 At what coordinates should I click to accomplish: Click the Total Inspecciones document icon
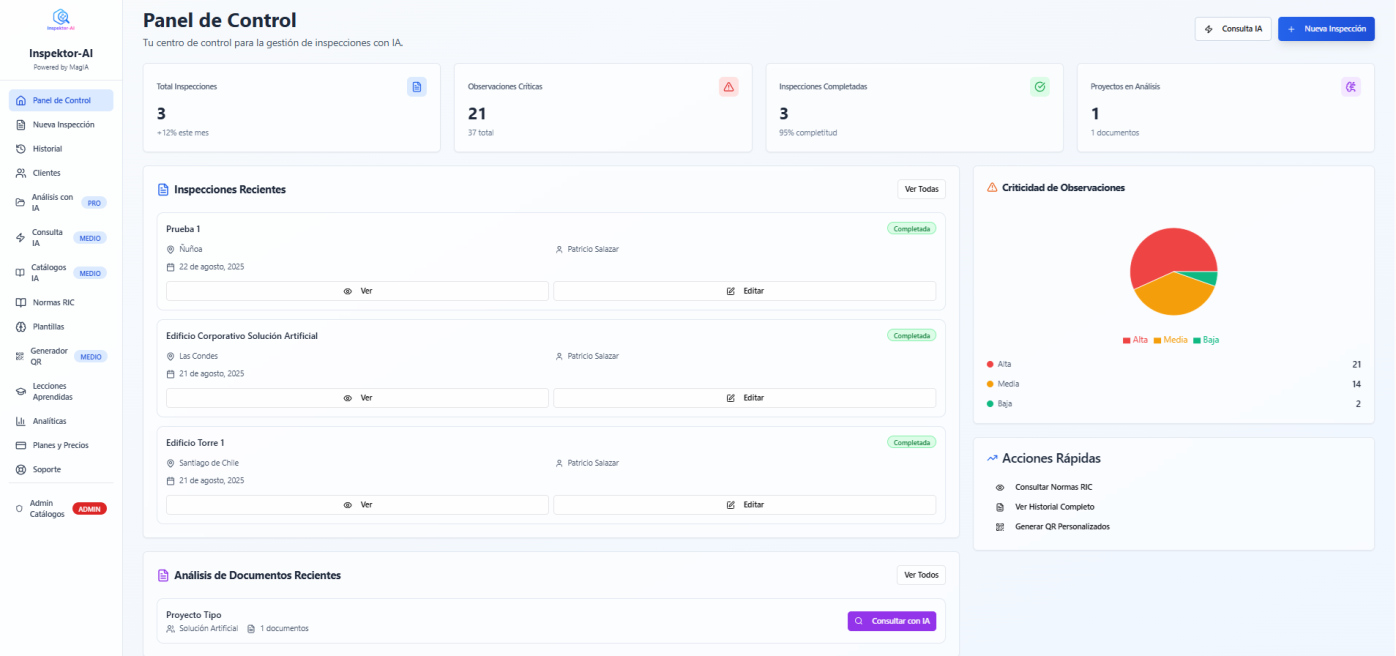click(417, 87)
